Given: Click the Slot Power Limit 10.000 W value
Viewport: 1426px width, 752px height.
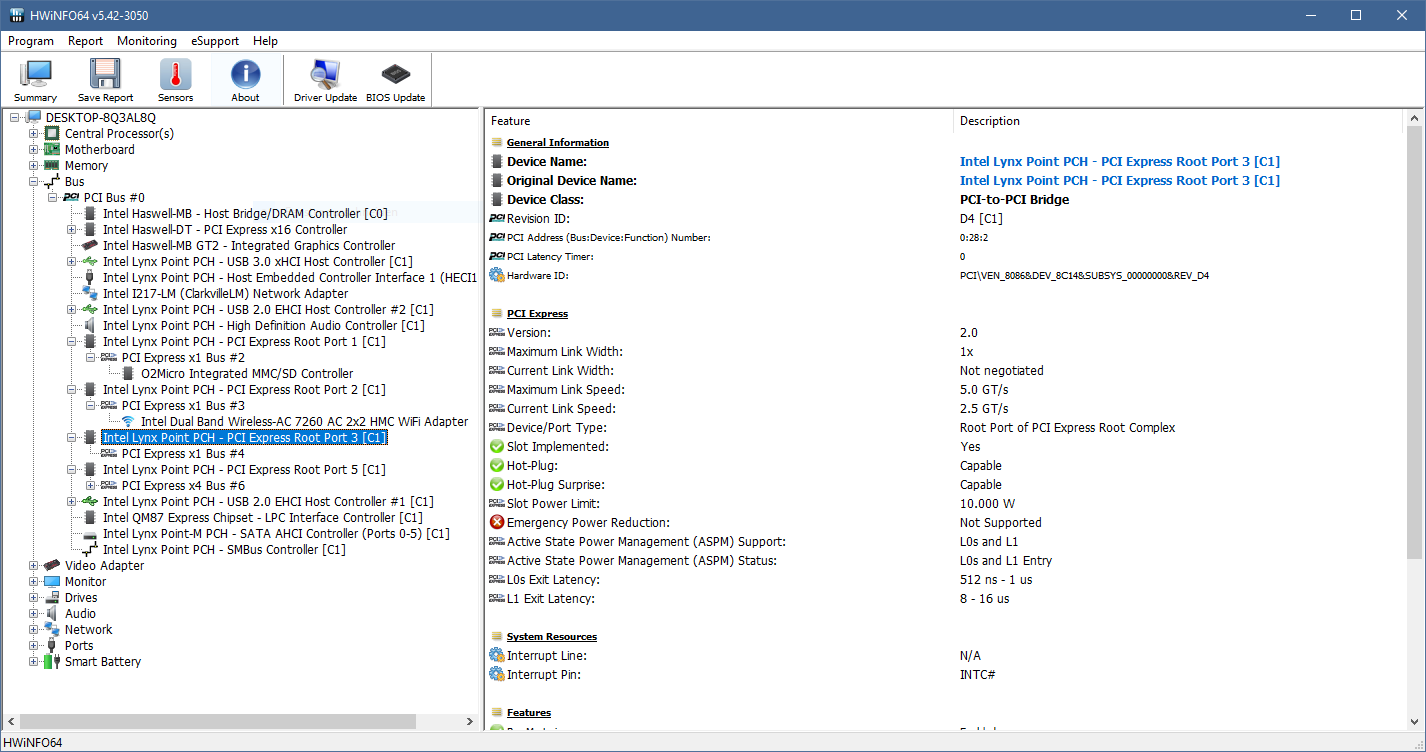Looking at the screenshot, I should [x=989, y=504].
